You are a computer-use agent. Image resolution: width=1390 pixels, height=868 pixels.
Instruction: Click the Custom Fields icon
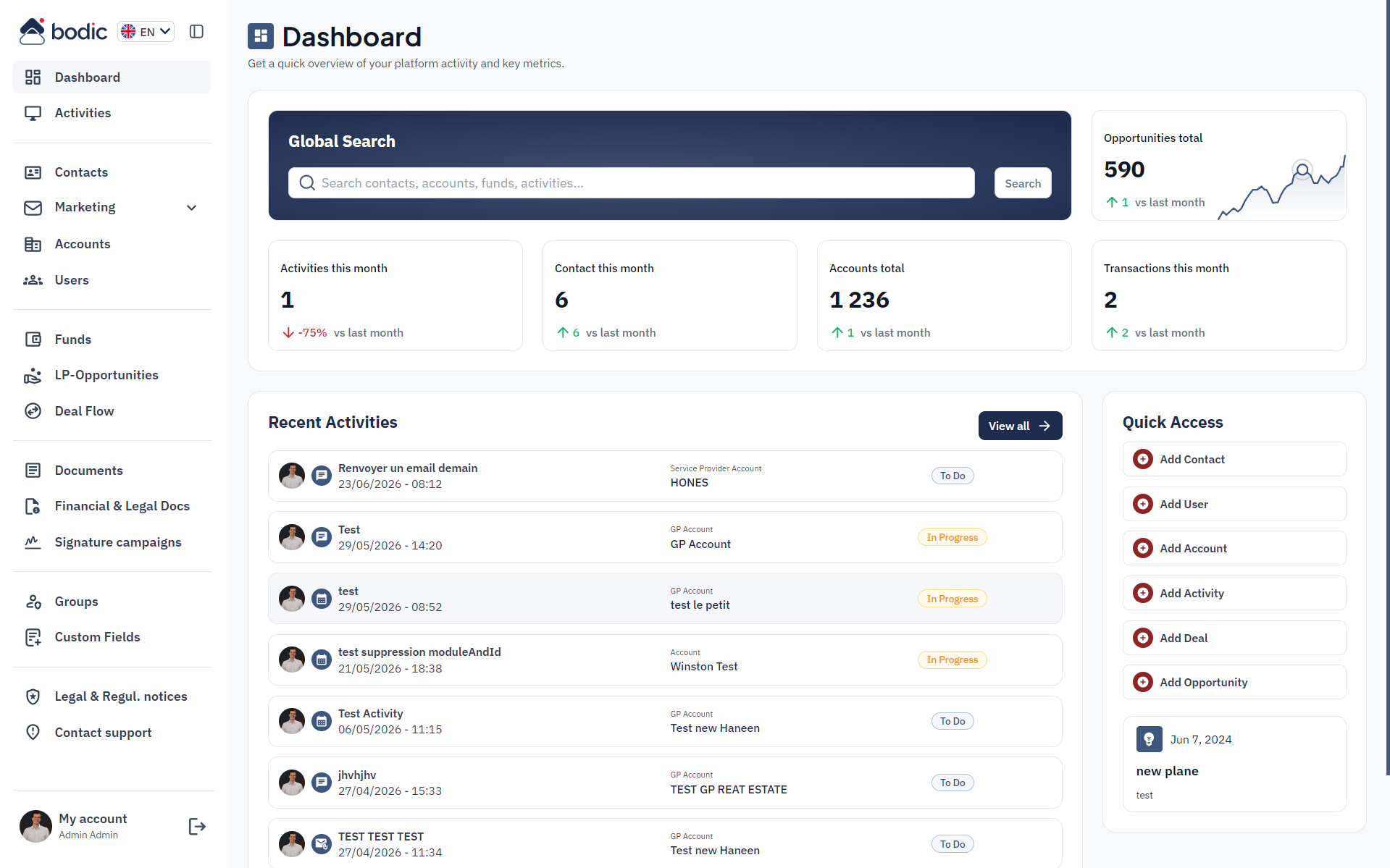(33, 637)
